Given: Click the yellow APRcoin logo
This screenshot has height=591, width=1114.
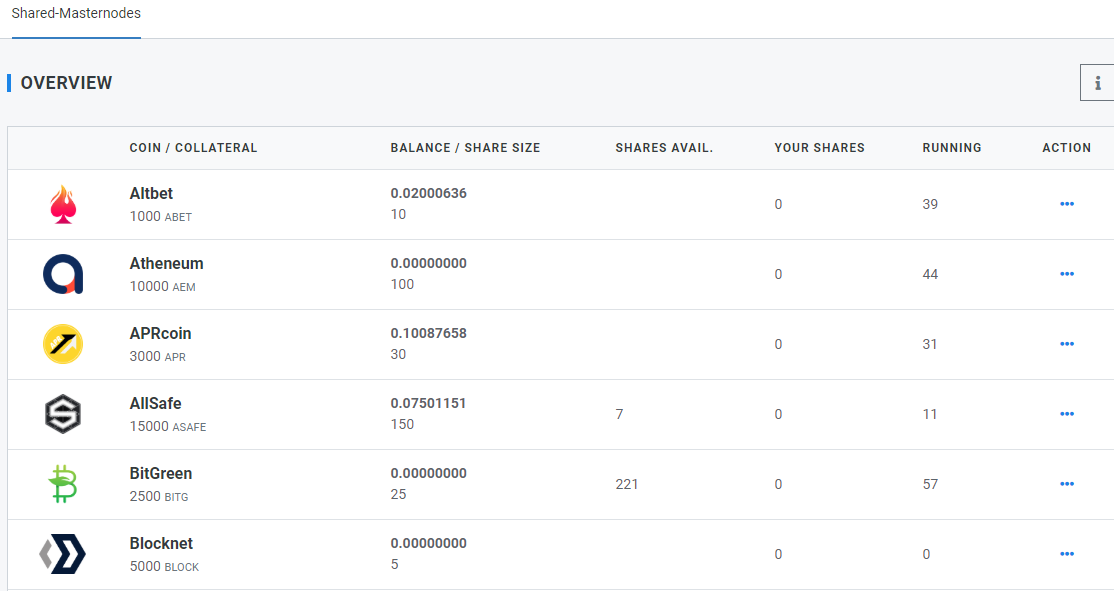Looking at the screenshot, I should coord(63,344).
